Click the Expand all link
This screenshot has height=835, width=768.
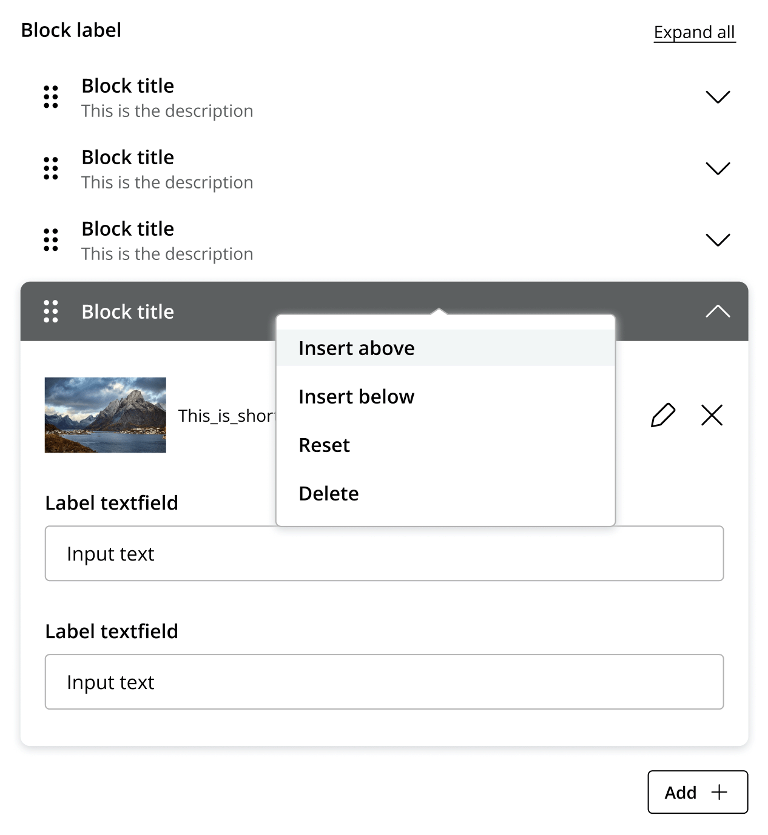695,32
